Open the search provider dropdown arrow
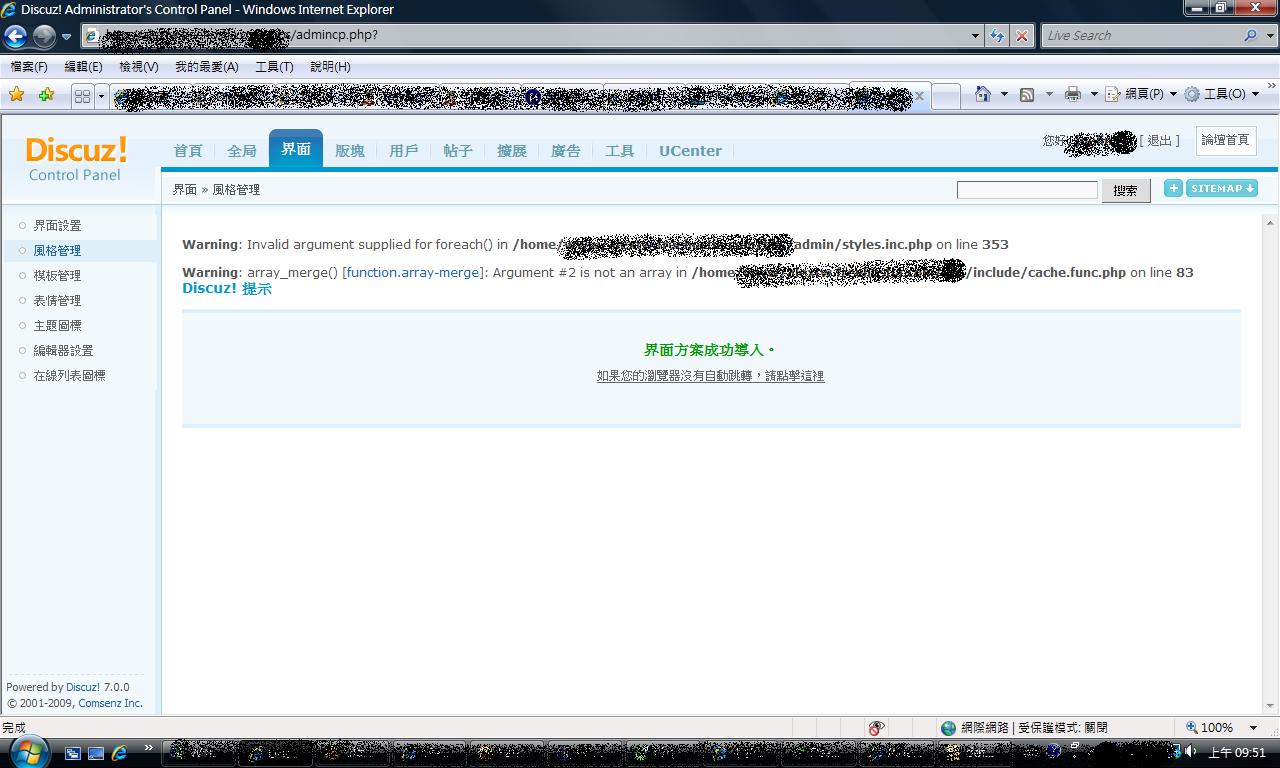Viewport: 1280px width, 768px height. [x=1269, y=35]
